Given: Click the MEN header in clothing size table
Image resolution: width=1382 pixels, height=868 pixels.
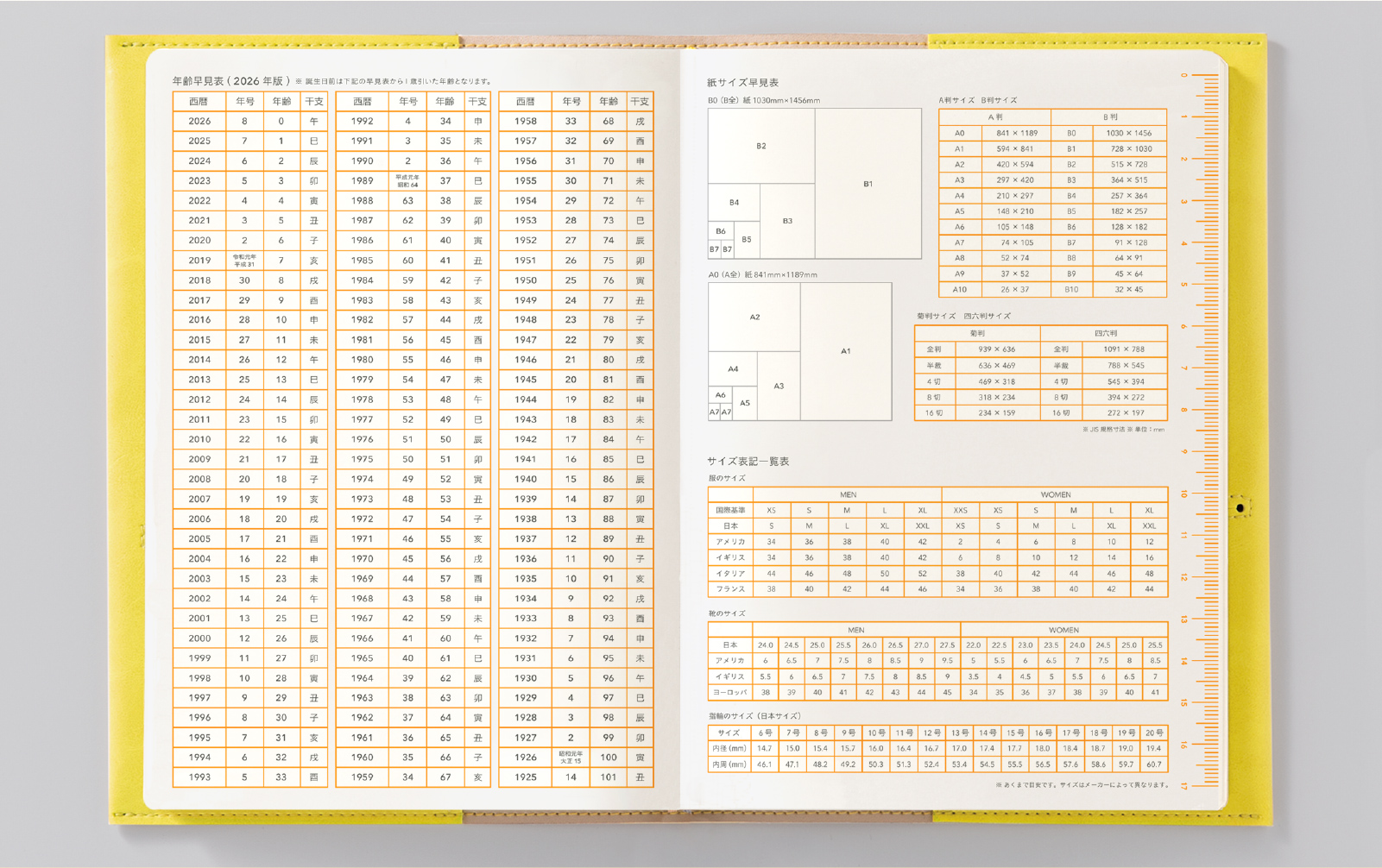Looking at the screenshot, I should click(848, 494).
